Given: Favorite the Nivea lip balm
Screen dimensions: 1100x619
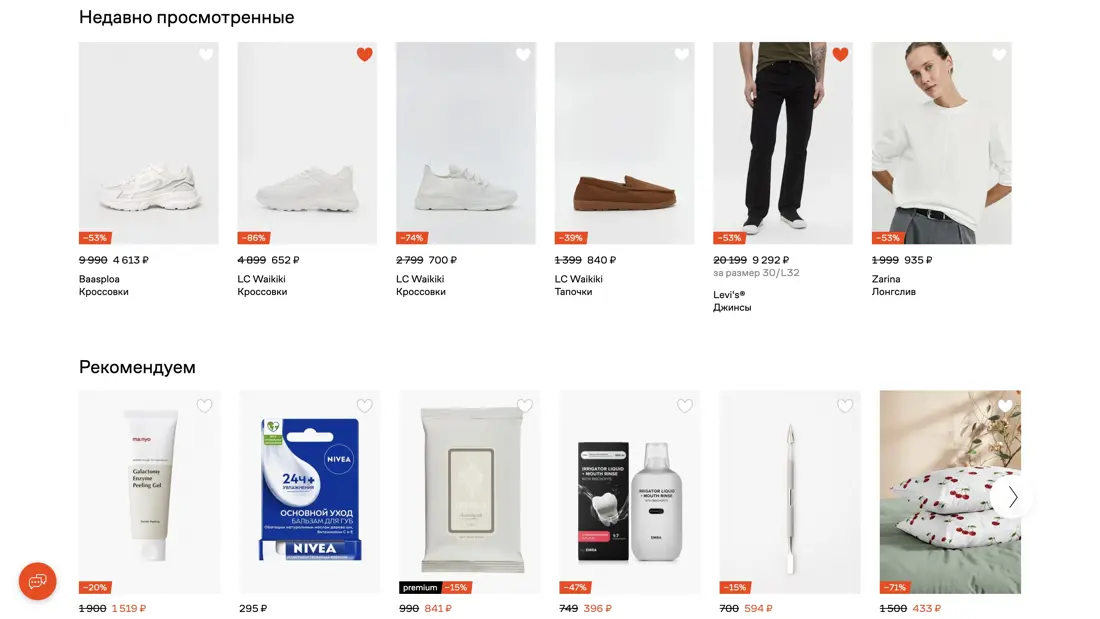Looking at the screenshot, I should pyautogui.click(x=365, y=406).
